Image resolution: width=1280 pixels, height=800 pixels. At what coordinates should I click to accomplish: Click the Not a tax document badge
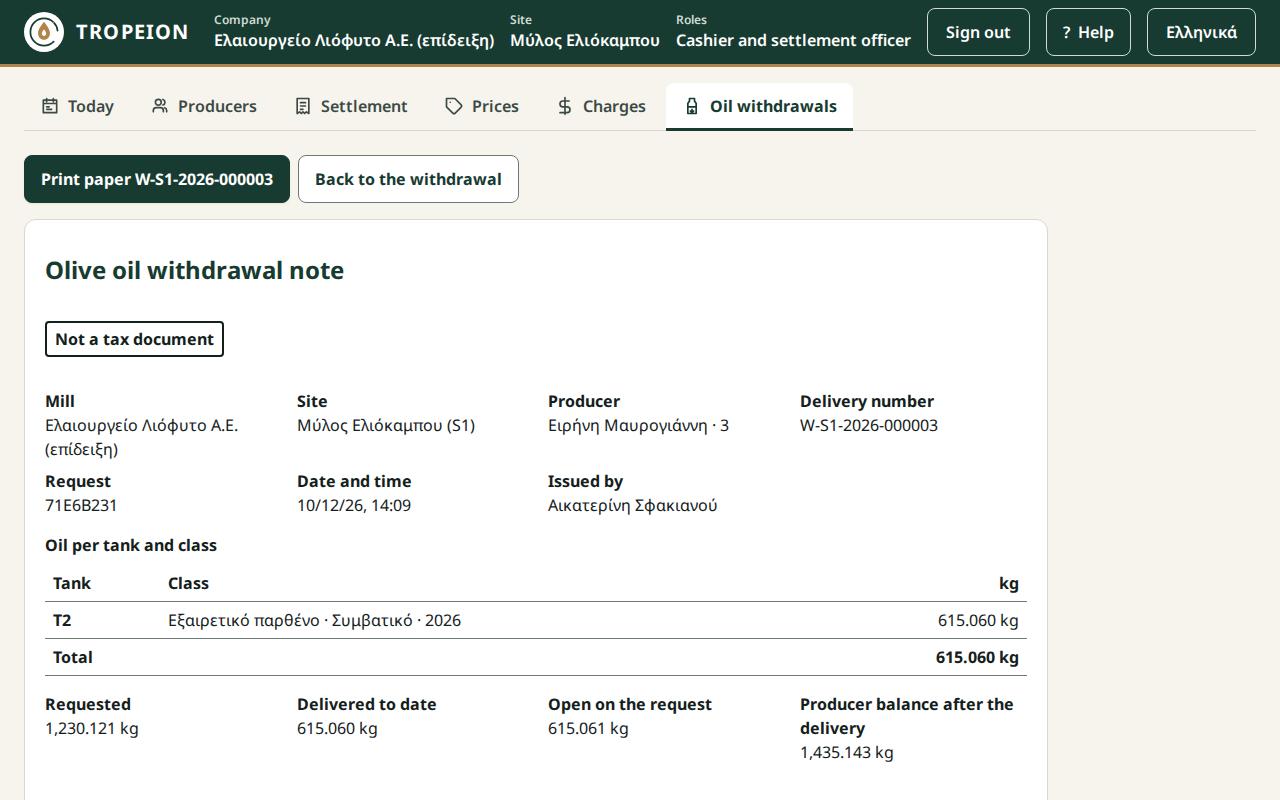pos(134,339)
